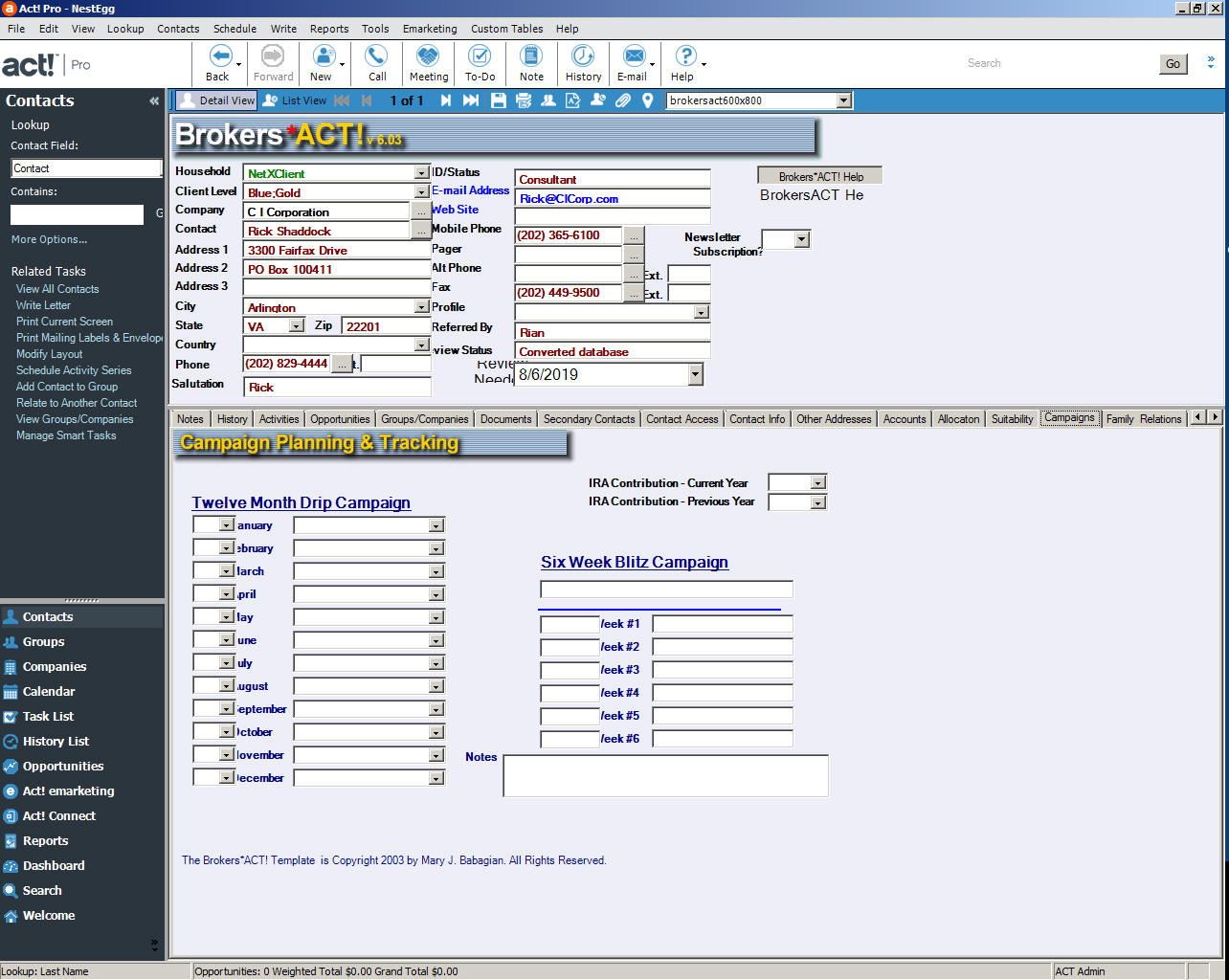Click the Manage Smart Tasks link
Viewport: 1229px width, 980px height.
coord(66,435)
